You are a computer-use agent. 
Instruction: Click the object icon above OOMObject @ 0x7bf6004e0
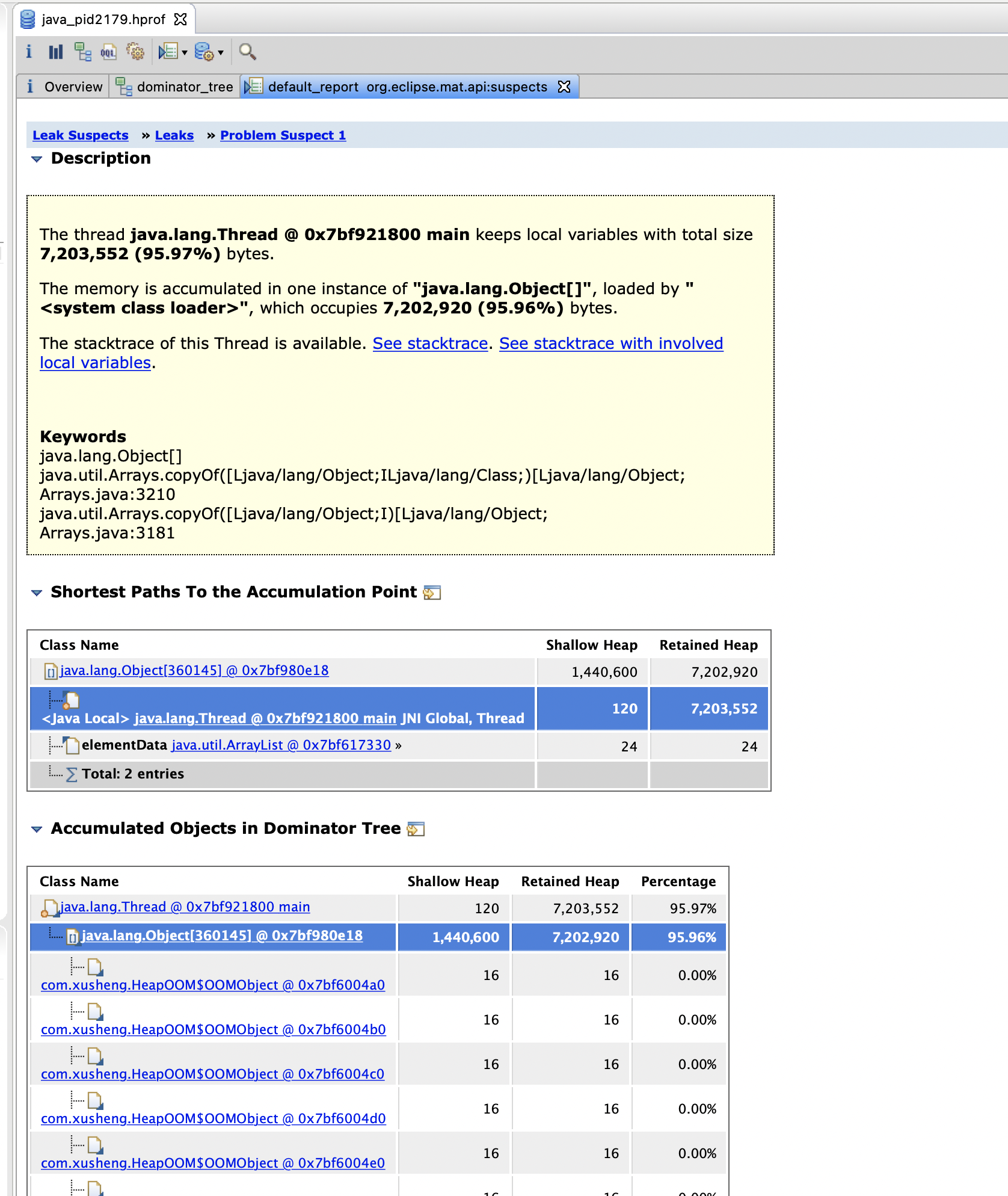click(96, 1145)
